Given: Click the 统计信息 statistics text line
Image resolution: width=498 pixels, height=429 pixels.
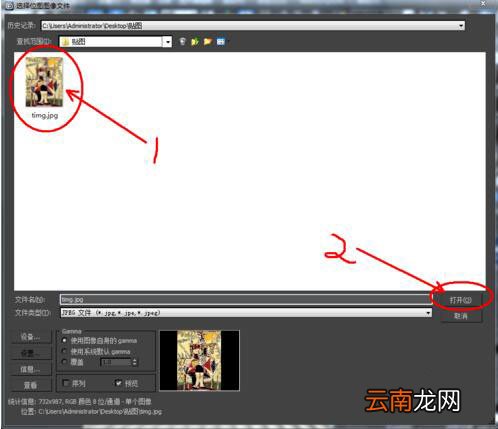Looking at the screenshot, I should (x=80, y=401).
